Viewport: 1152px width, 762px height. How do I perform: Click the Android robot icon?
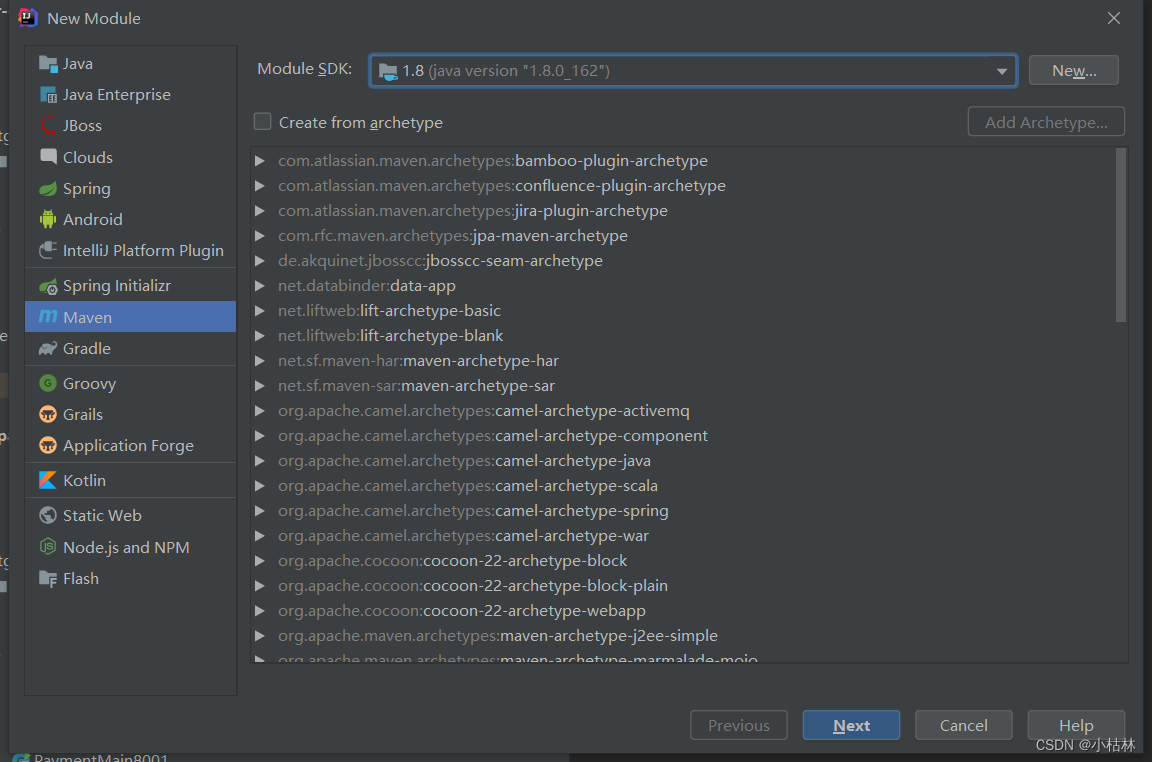tap(47, 219)
